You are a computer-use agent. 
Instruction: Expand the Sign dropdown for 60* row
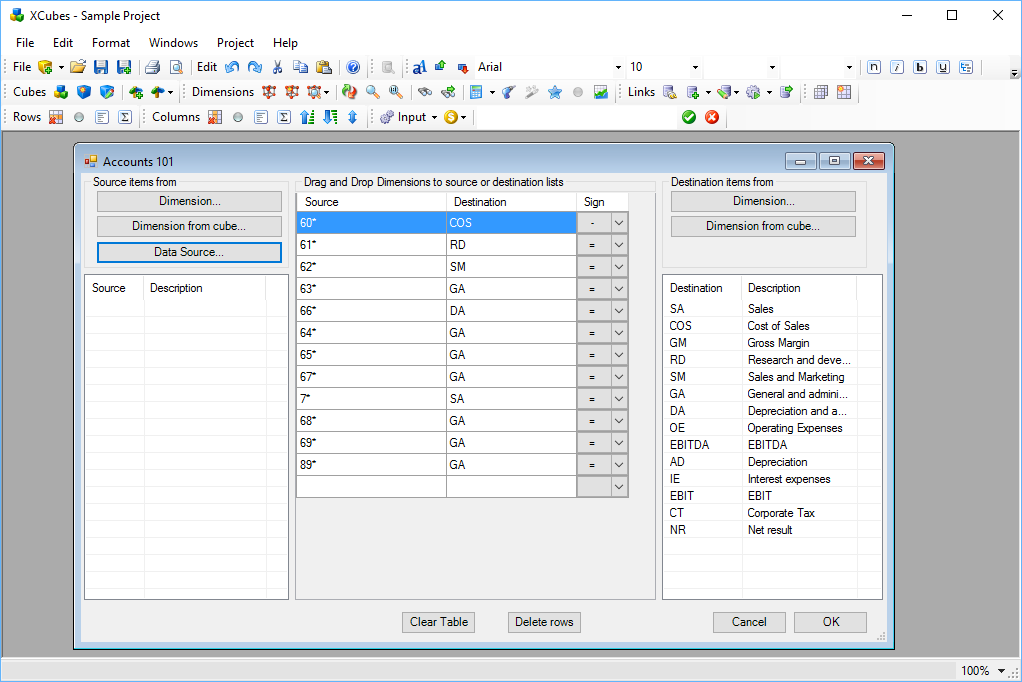tap(619, 223)
